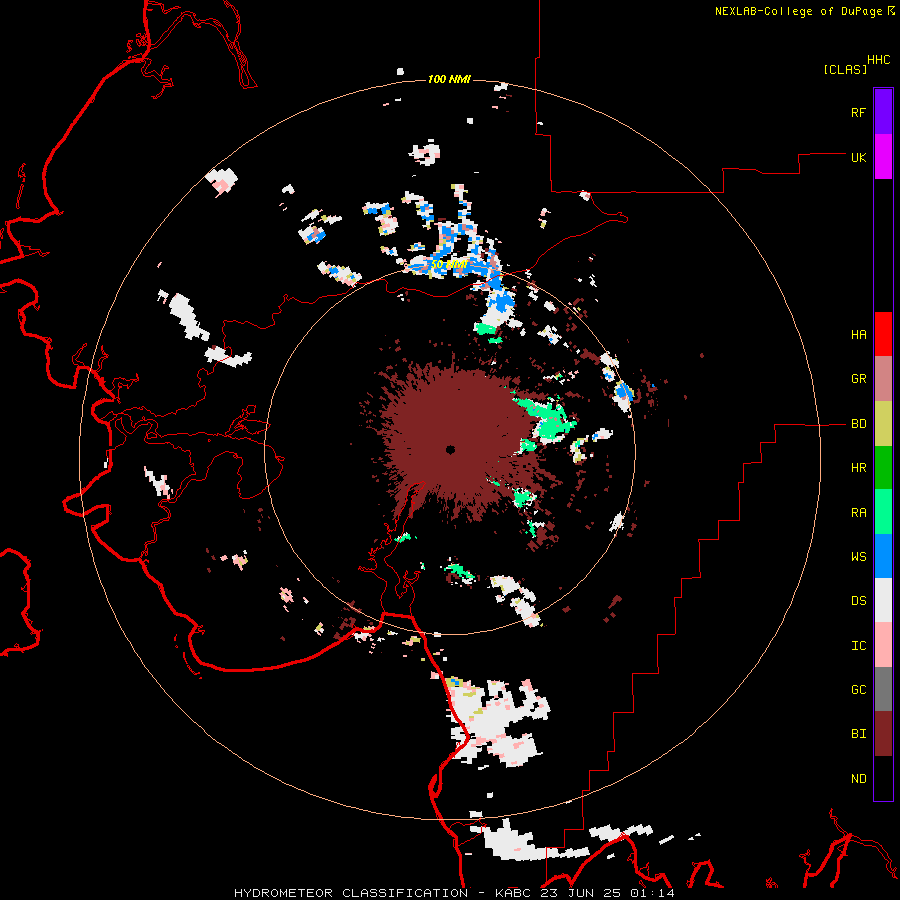This screenshot has height=900, width=900.
Task: Click the "BD" legend label
Action: (x=858, y=424)
